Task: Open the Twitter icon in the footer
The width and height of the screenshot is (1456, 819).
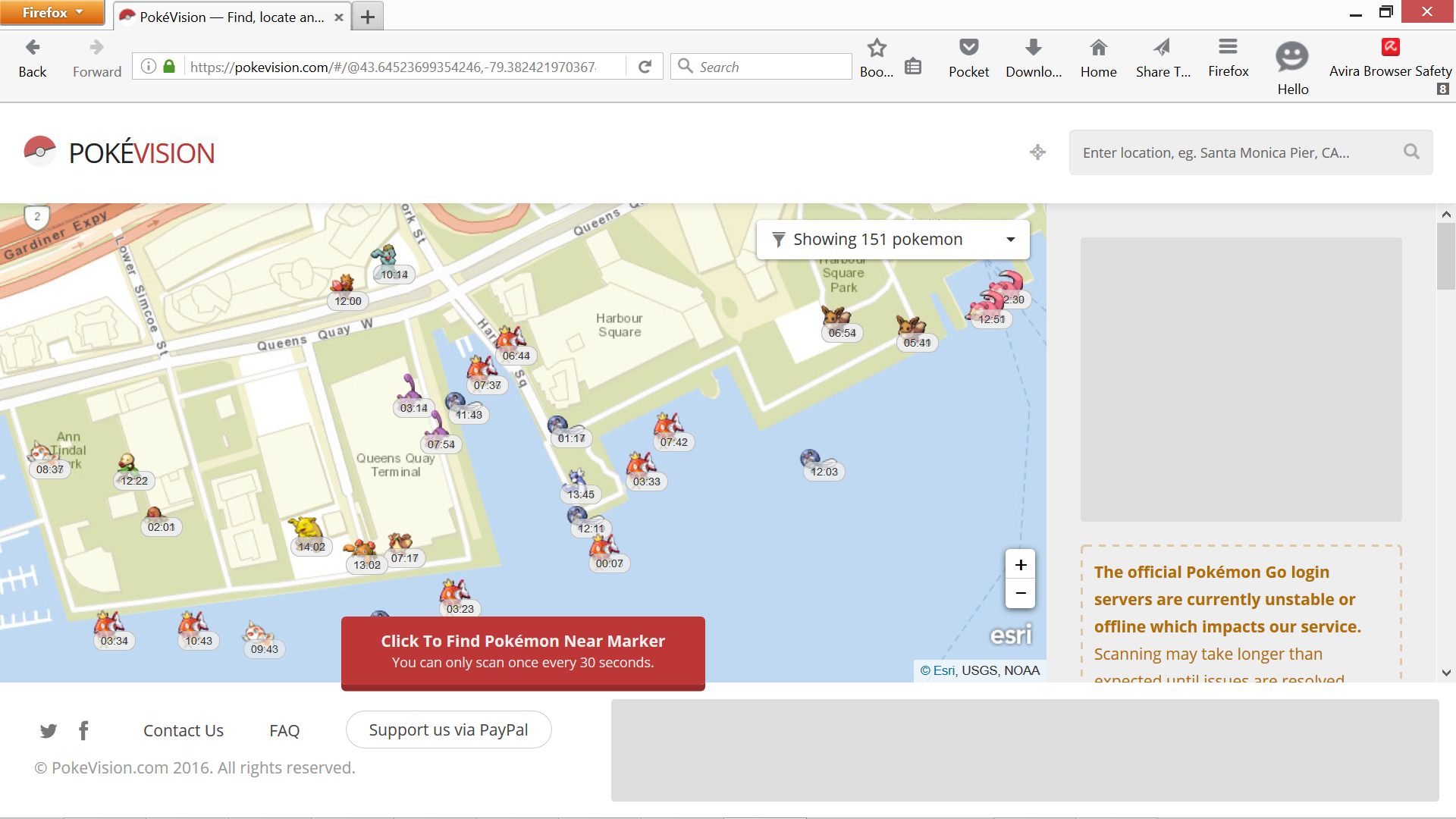Action: (48, 730)
